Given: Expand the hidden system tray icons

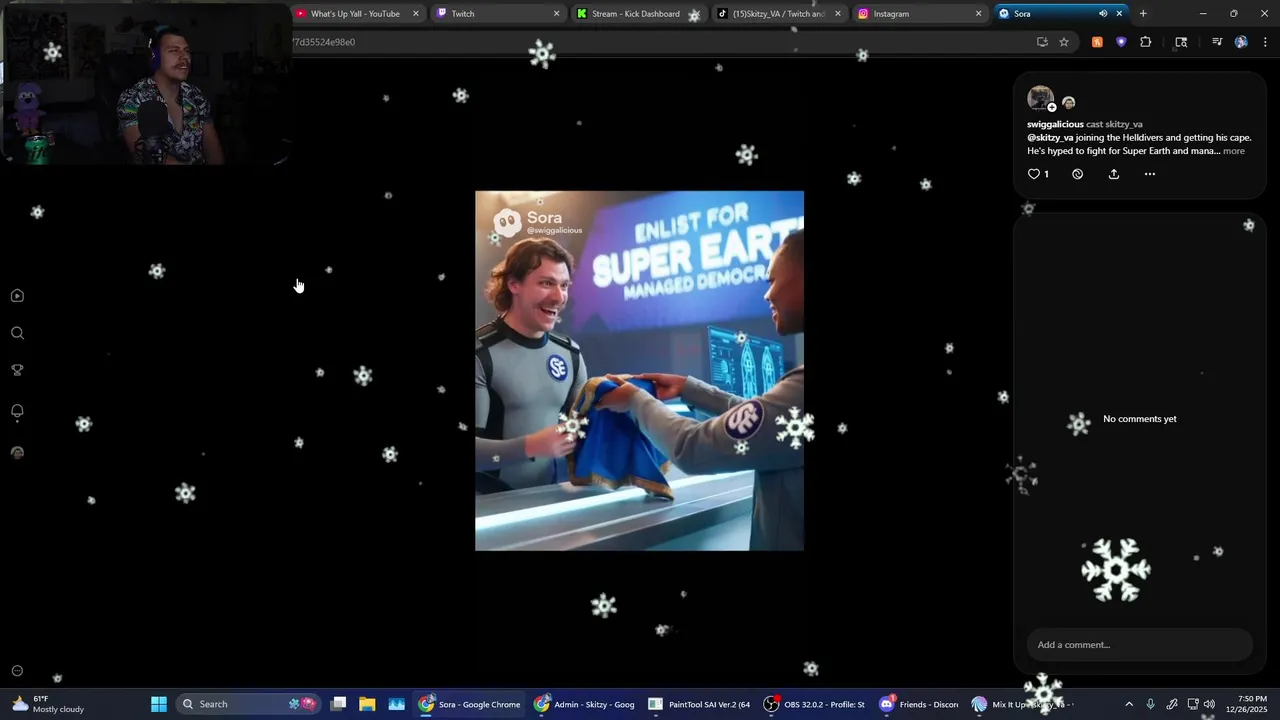Looking at the screenshot, I should tap(1129, 704).
